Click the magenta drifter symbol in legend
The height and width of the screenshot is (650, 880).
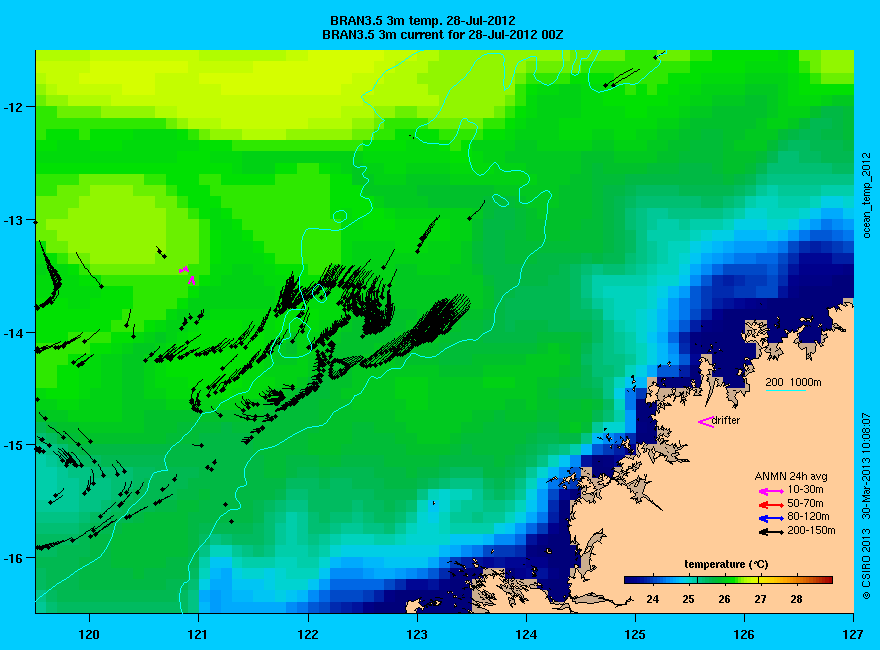click(x=705, y=422)
